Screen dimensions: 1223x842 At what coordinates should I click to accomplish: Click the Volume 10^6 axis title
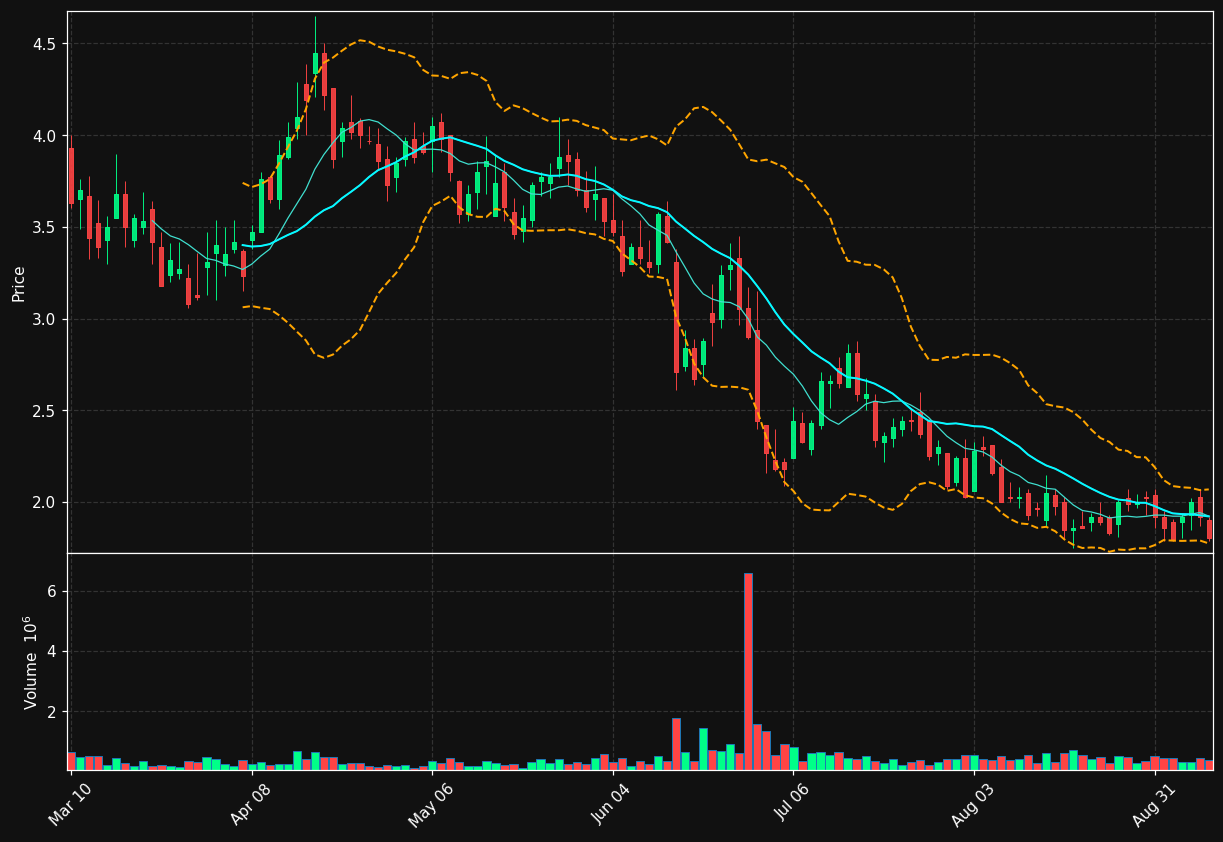click(30, 662)
